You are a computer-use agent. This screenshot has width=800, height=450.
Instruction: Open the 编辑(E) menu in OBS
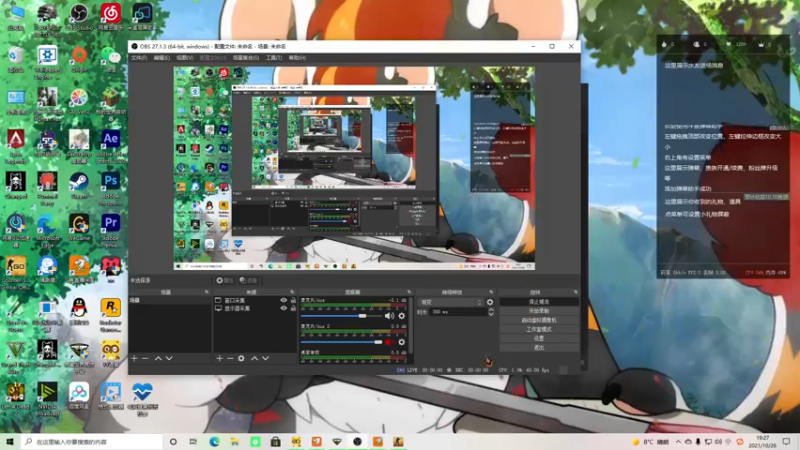[x=162, y=58]
